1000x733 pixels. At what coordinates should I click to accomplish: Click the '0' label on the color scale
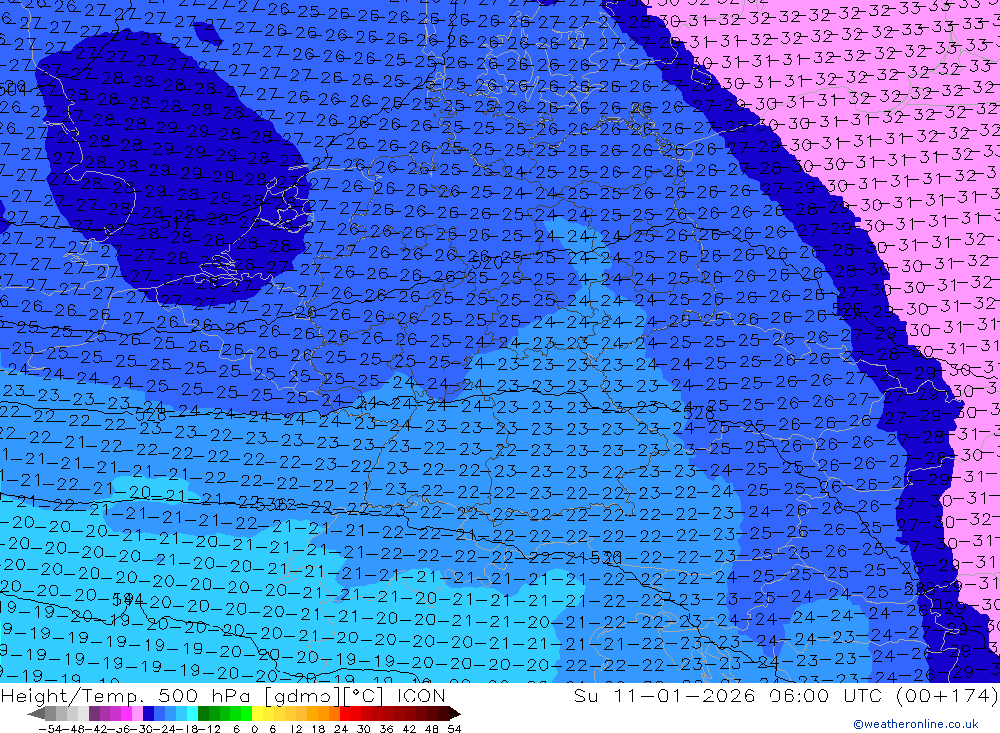coord(254,729)
